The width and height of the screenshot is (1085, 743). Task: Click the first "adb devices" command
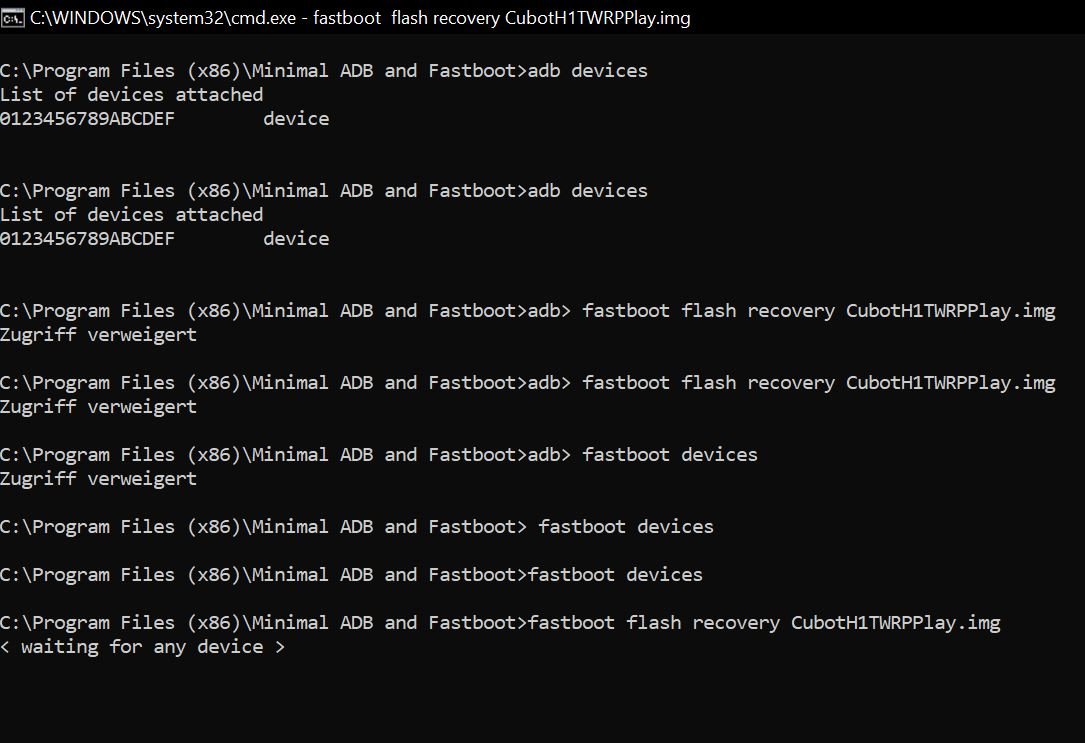tap(587, 71)
